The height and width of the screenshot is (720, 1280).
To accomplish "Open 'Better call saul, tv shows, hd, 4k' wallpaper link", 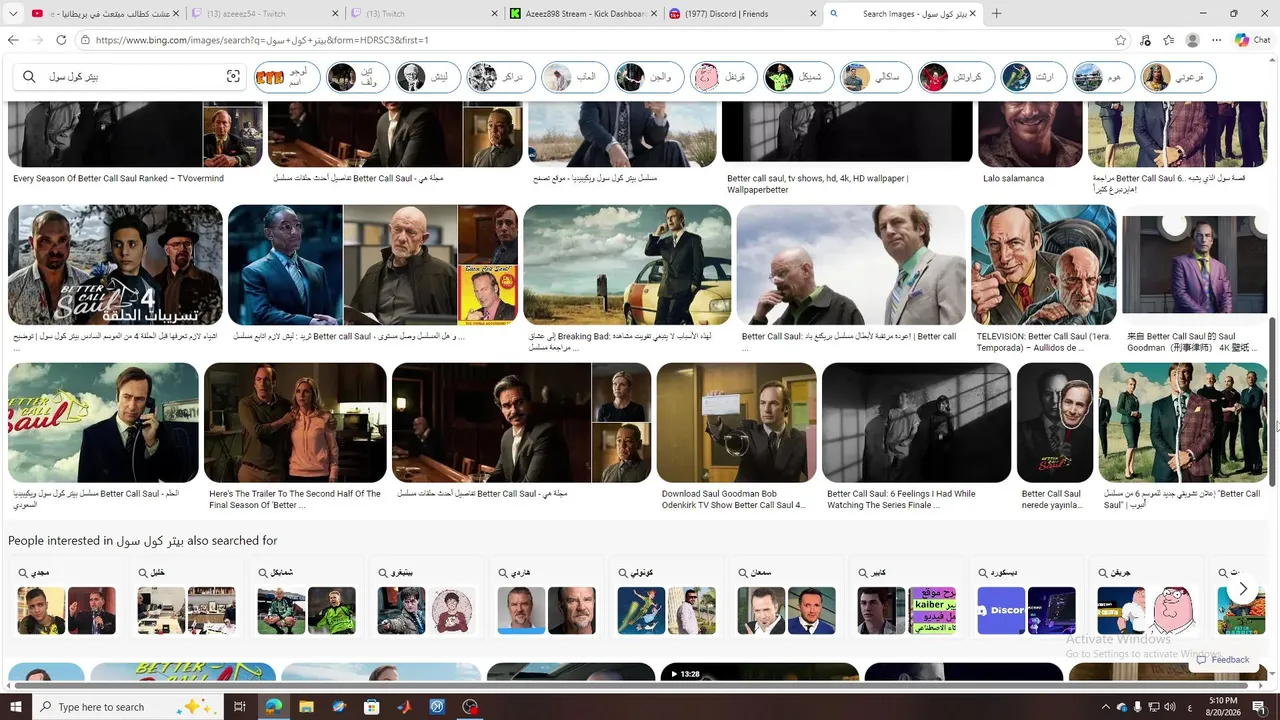I will [818, 184].
